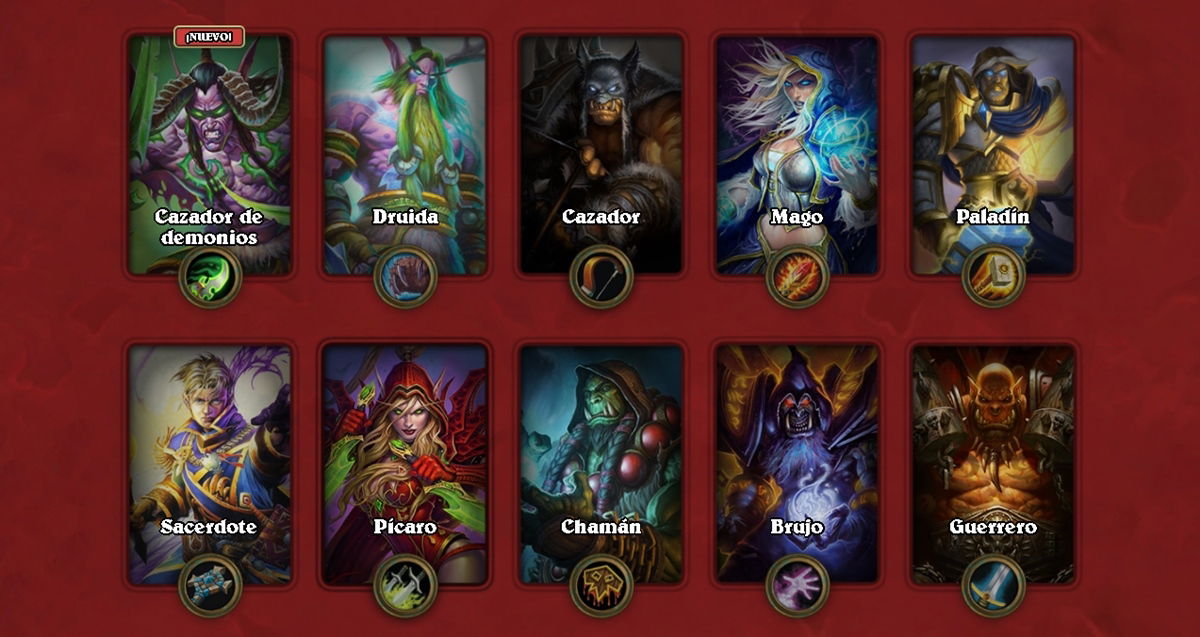Click the ¡NUEVO! badge above Demon Hunter
Screen dimensions: 1200x637
point(209,37)
